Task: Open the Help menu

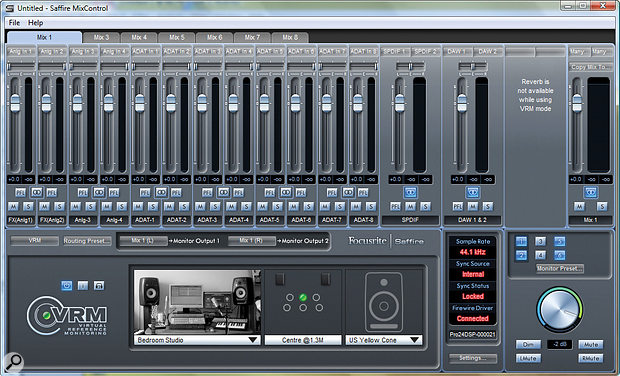Action: [x=36, y=23]
